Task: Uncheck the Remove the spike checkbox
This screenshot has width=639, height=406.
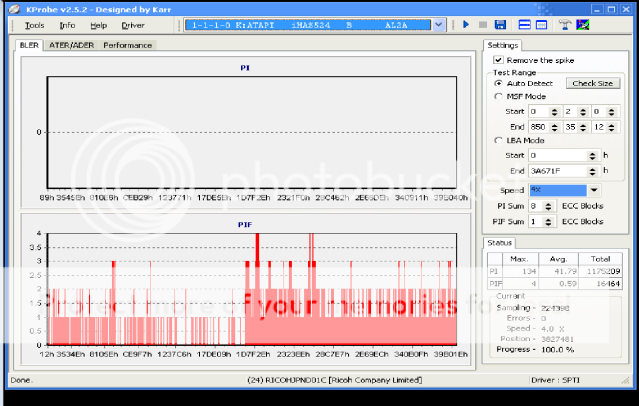Action: 499,60
